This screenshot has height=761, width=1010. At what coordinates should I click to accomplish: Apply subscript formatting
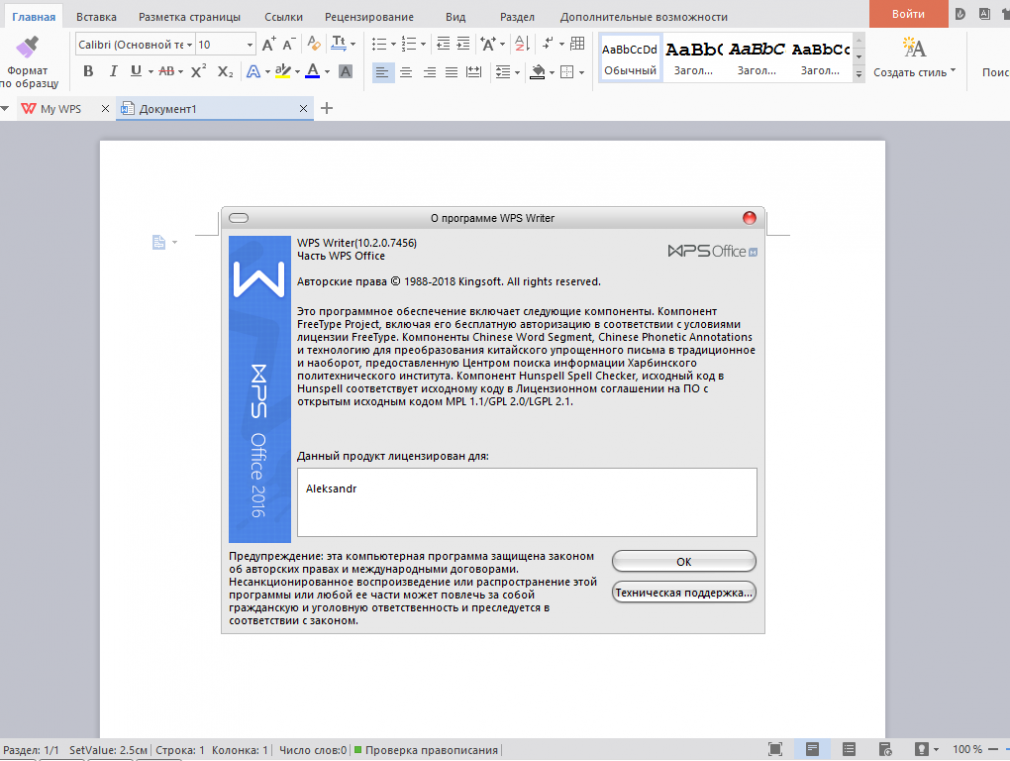[x=225, y=72]
